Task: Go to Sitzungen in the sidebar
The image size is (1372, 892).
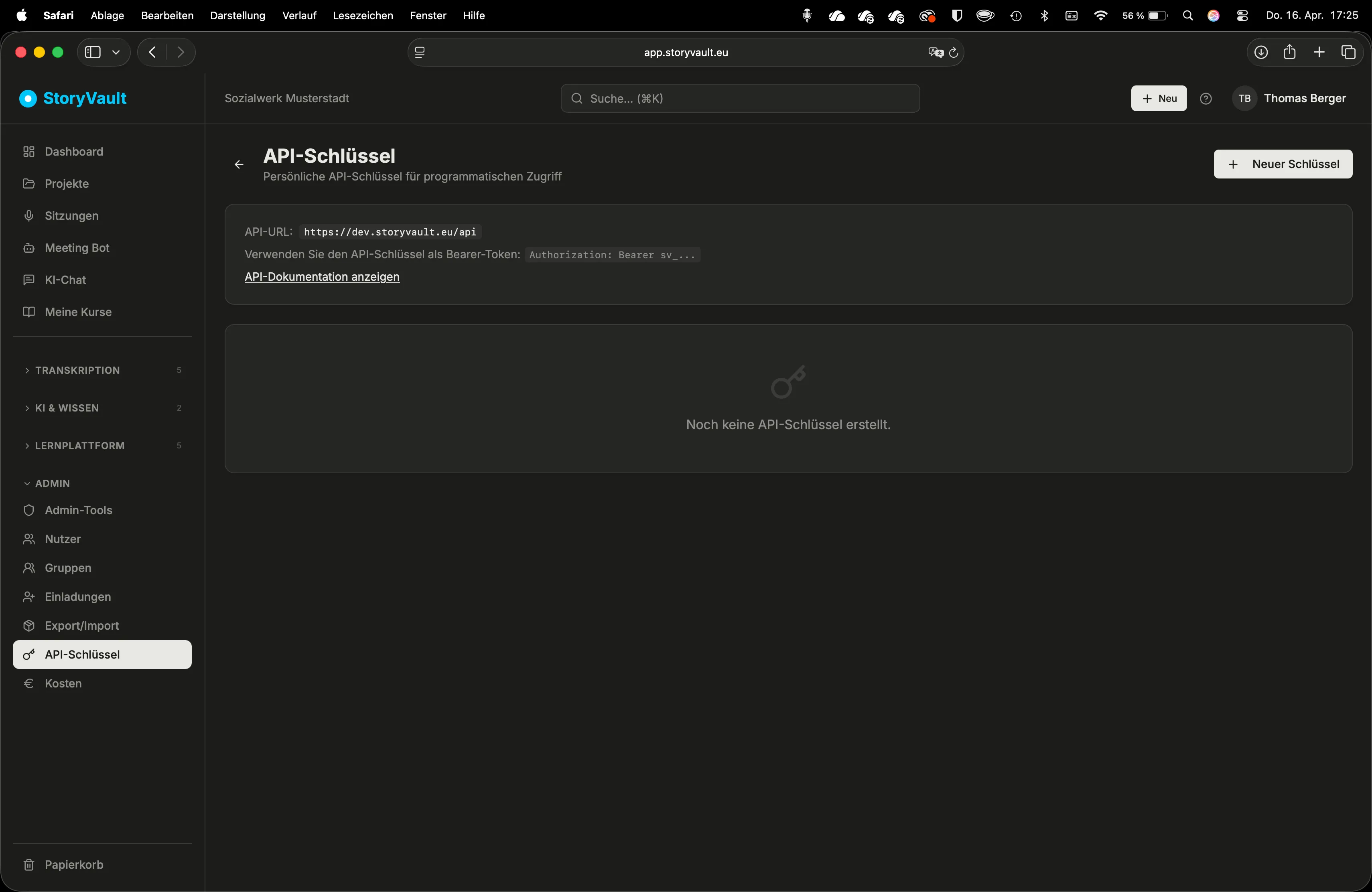Action: click(x=102, y=215)
